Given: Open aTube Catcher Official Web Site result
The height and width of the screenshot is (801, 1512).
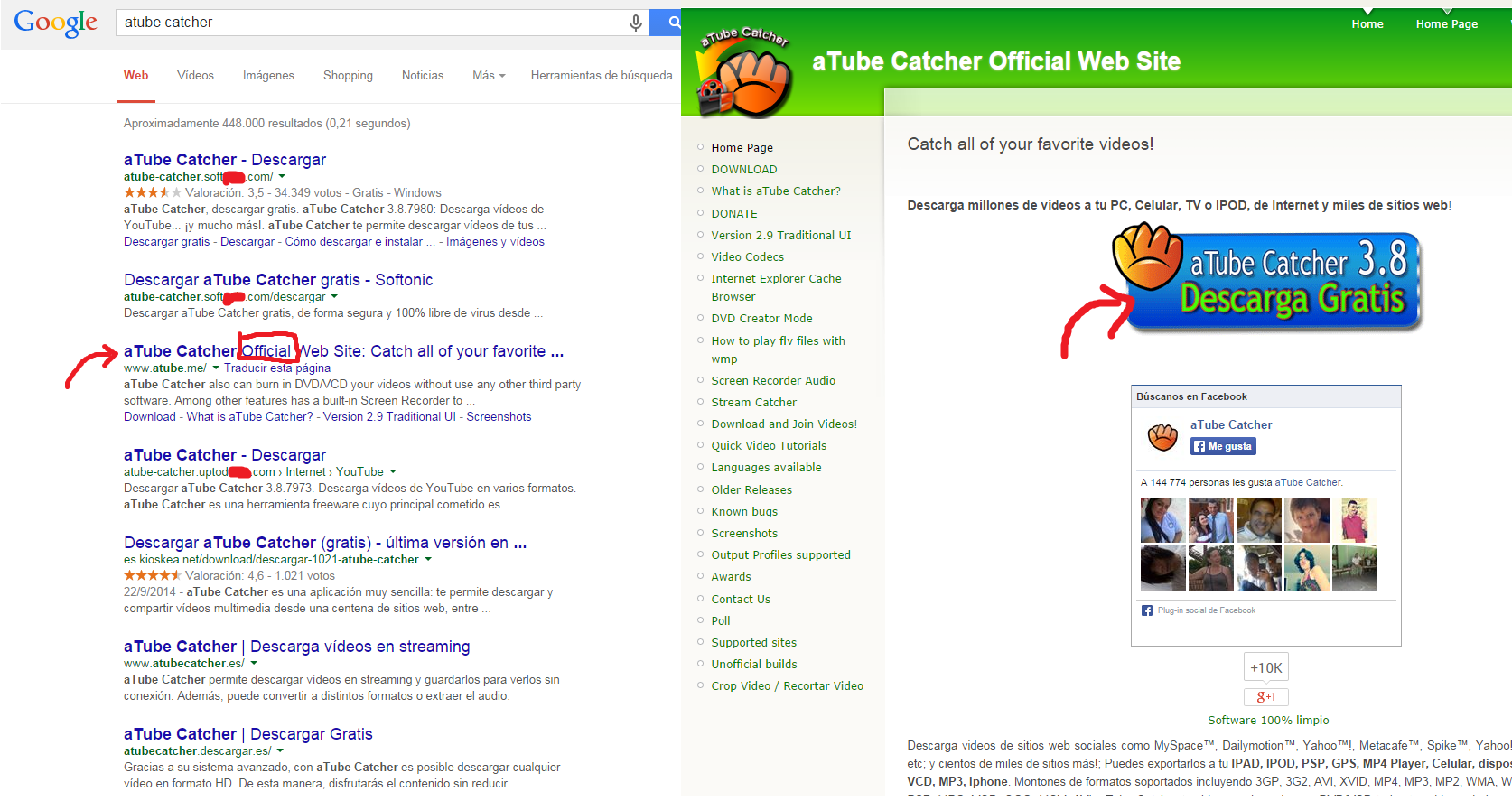Looking at the screenshot, I should [343, 351].
